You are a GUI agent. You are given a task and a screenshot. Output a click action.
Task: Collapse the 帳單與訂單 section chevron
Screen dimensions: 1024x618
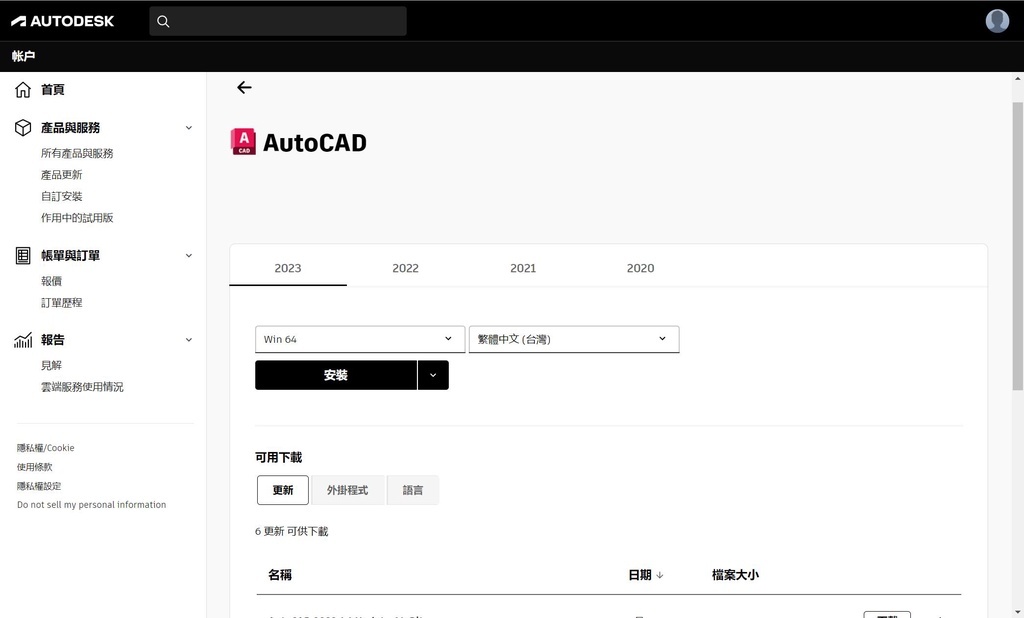tap(189, 255)
